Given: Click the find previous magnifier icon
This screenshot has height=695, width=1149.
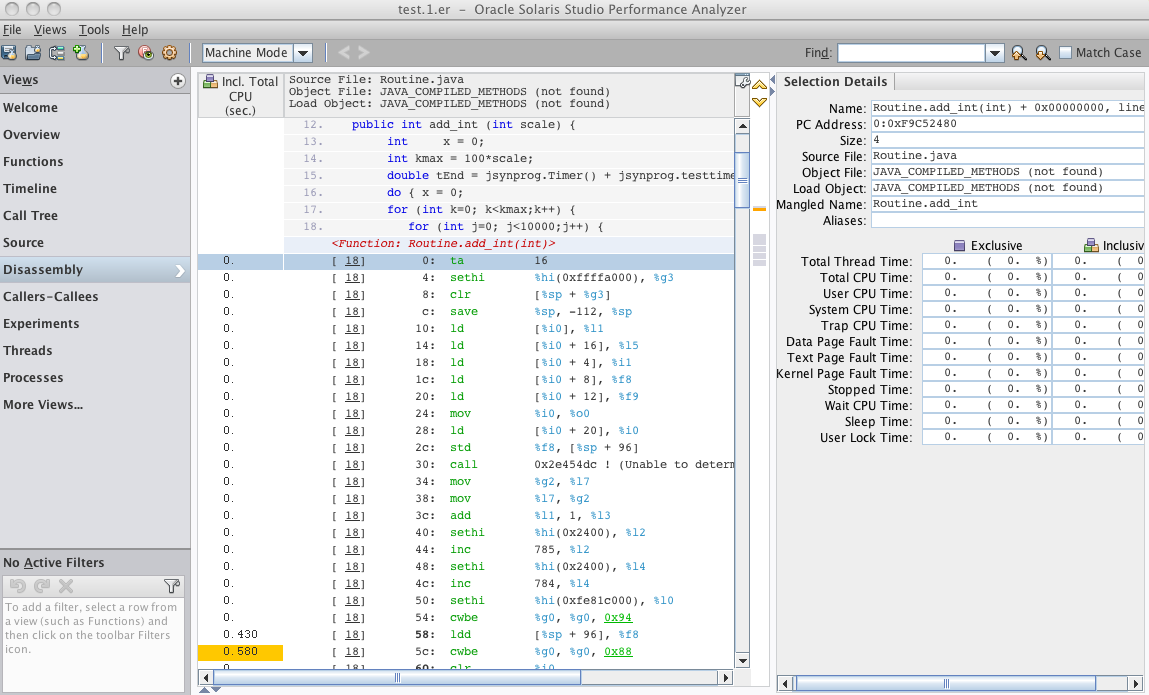Looking at the screenshot, I should coord(1019,53).
